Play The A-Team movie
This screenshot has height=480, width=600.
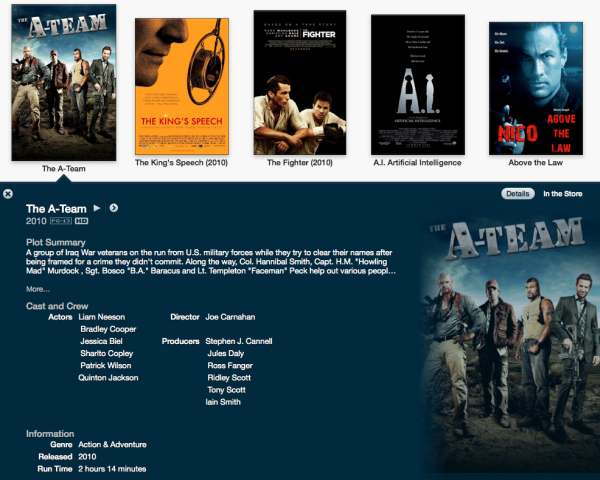click(97, 208)
